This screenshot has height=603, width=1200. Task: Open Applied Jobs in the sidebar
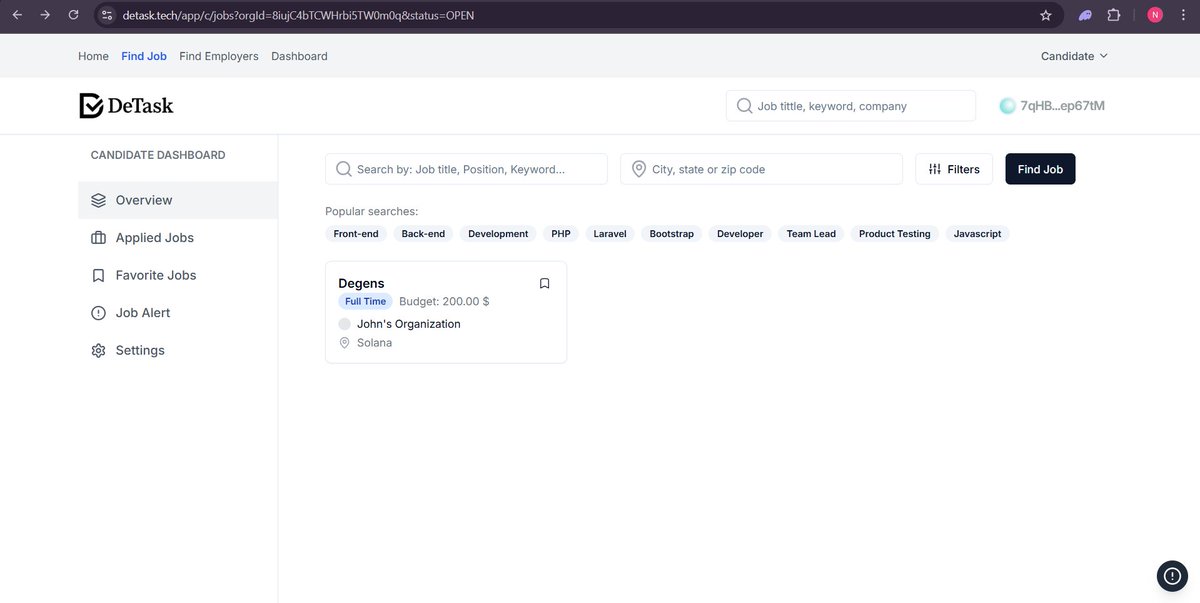(x=178, y=238)
